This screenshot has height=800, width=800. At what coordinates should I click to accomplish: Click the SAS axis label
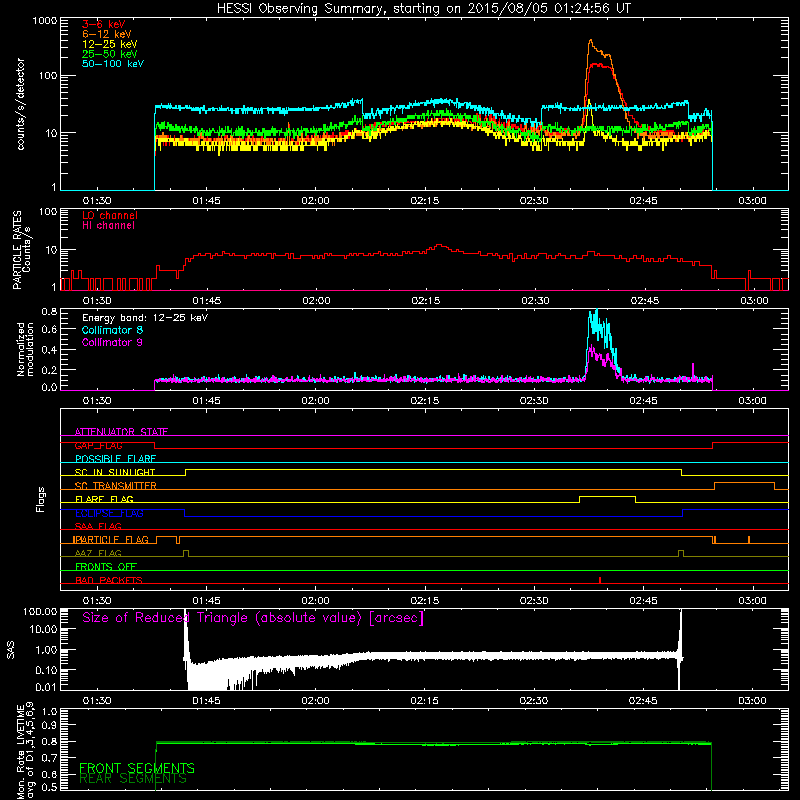(x=10, y=650)
